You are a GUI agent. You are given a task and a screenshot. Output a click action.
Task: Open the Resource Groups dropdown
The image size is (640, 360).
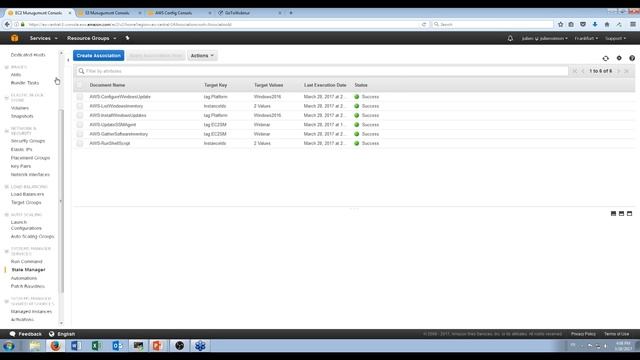coord(91,38)
